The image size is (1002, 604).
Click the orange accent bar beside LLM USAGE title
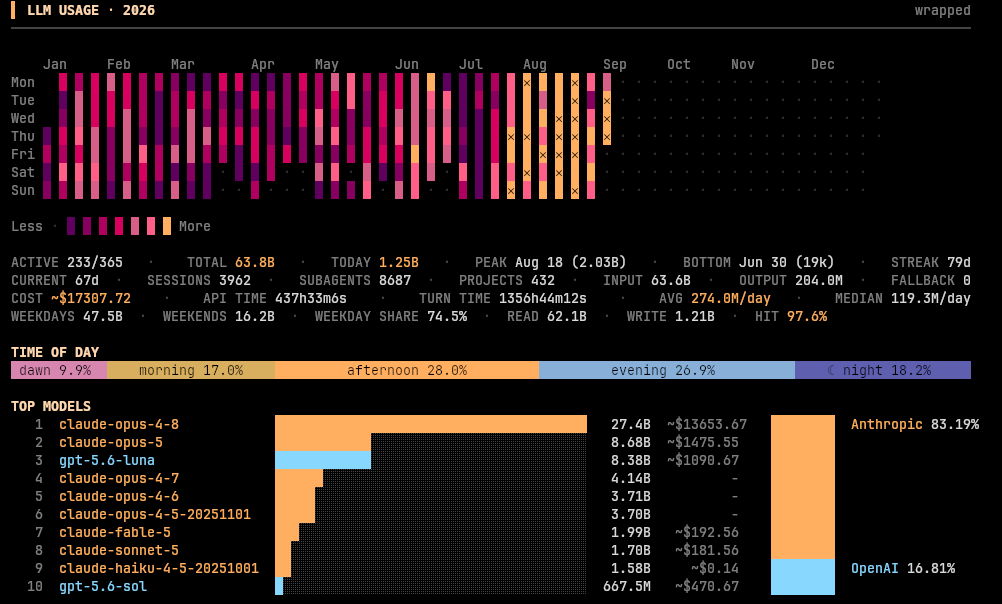(13, 10)
